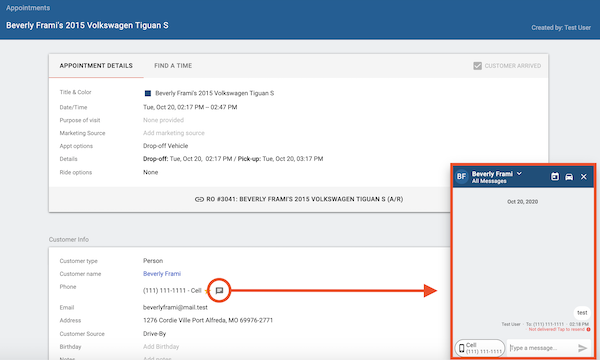Open linked RO #3041 repair order
This screenshot has width=600, height=360.
[305, 199]
